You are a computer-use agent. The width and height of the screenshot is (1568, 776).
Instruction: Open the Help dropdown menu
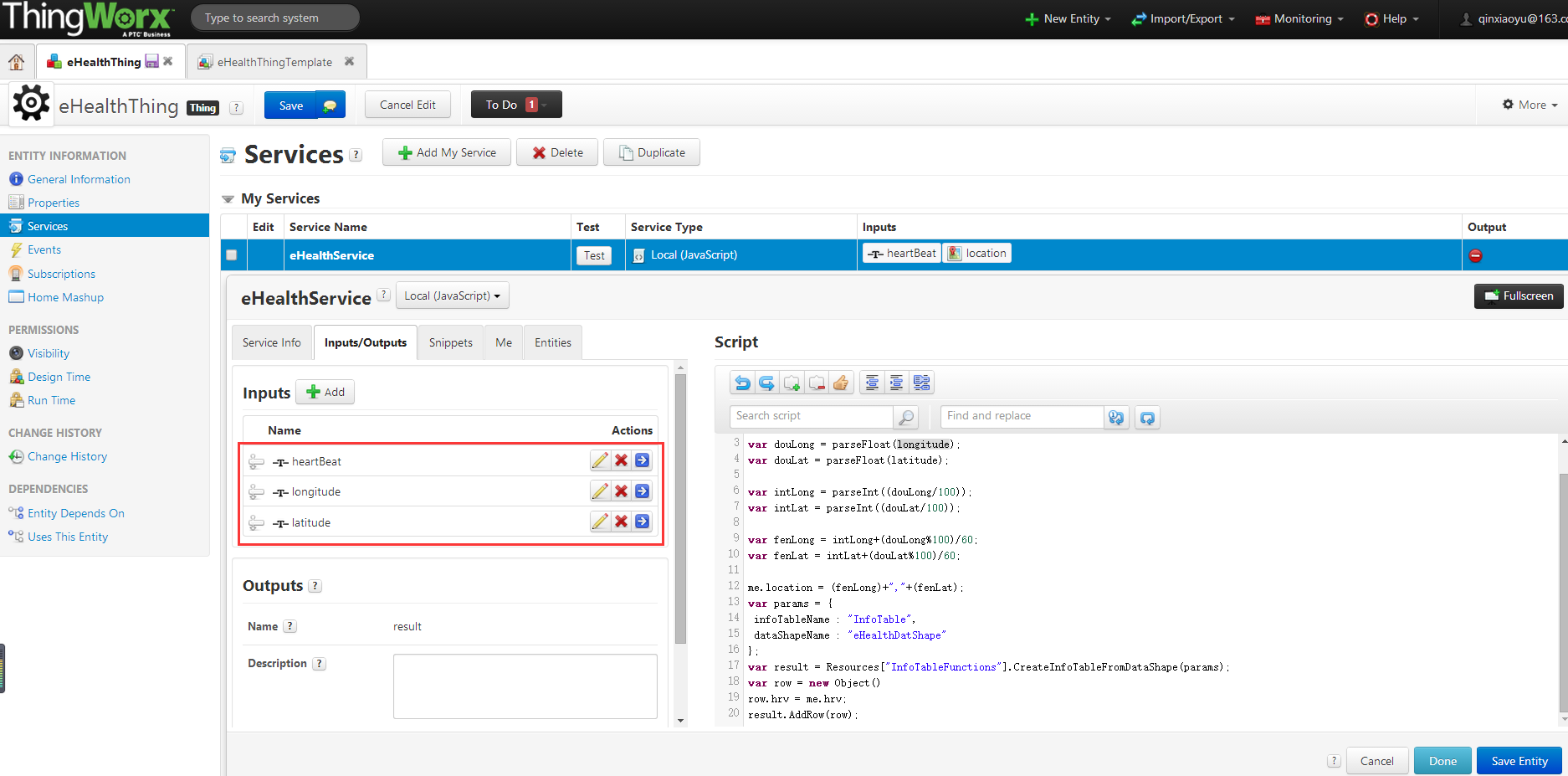[x=1391, y=18]
